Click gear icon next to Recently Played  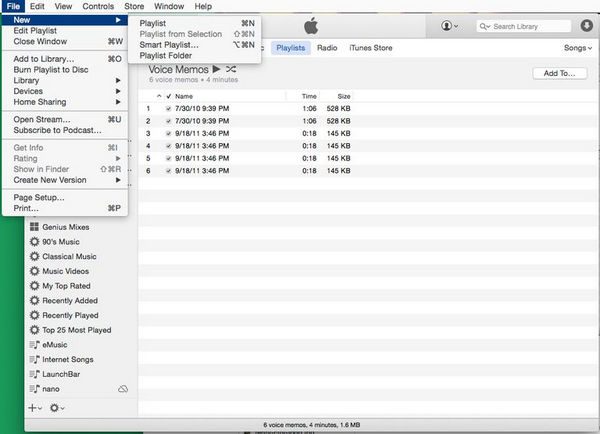click(x=34, y=315)
